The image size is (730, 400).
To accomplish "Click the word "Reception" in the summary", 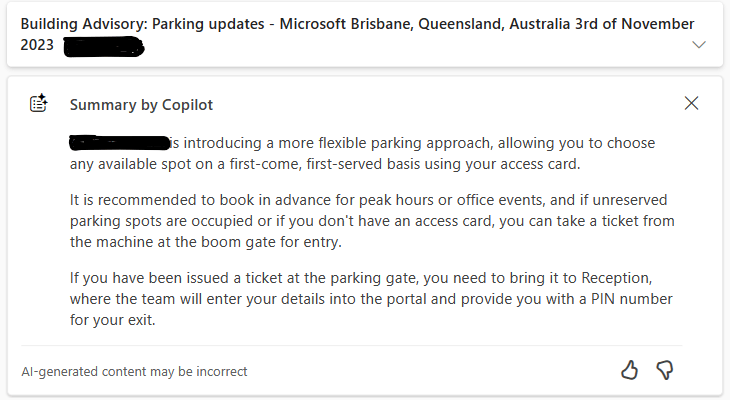I will pyautogui.click(x=616, y=278).
